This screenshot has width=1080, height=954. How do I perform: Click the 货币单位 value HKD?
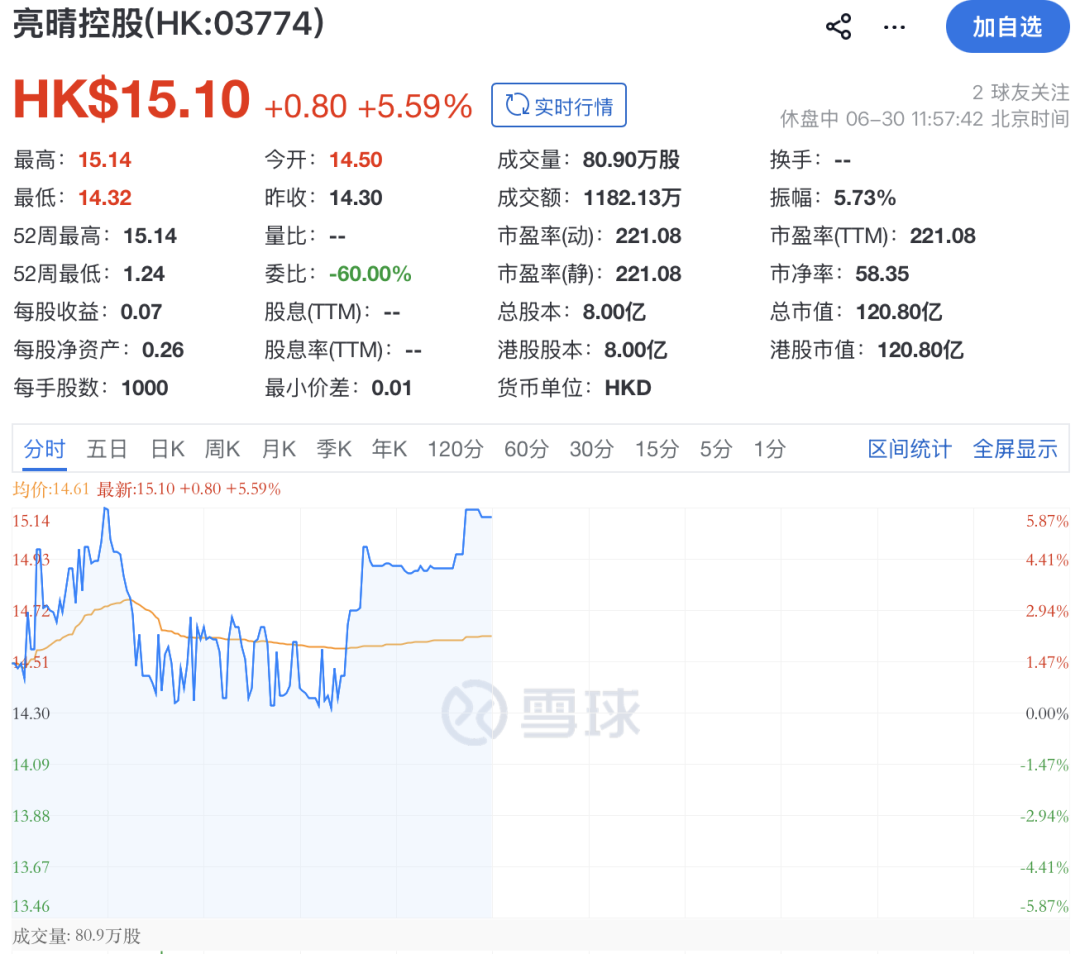tap(628, 388)
